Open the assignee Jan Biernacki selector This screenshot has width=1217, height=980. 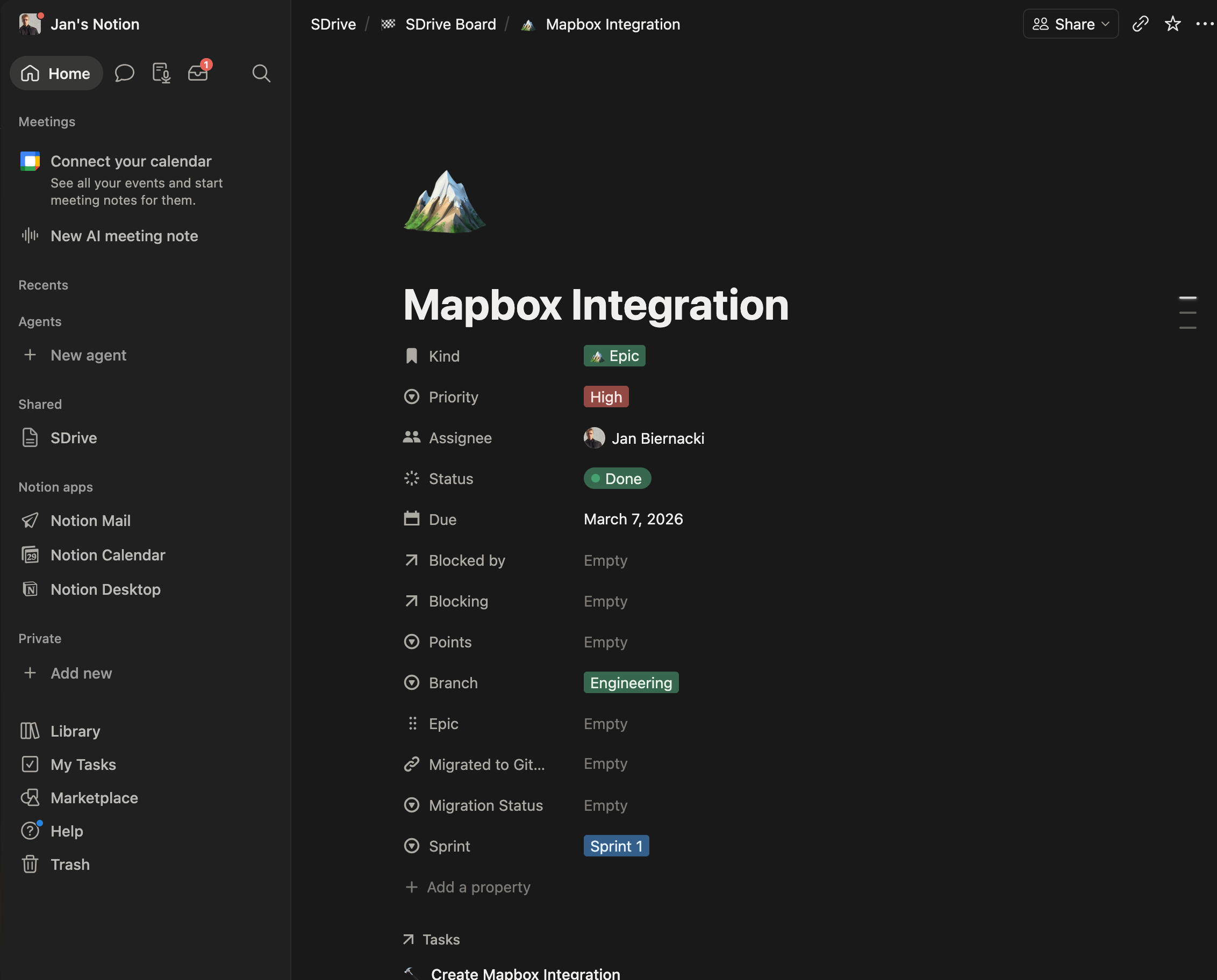click(x=644, y=438)
